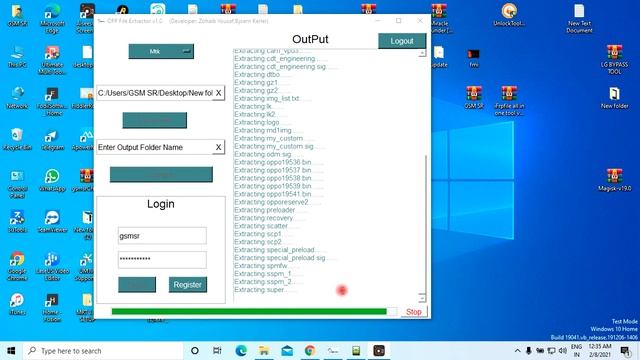Image resolution: width=640 pixels, height=360 pixels.
Task: Click the ENG IN language indicator
Action: tap(576, 351)
